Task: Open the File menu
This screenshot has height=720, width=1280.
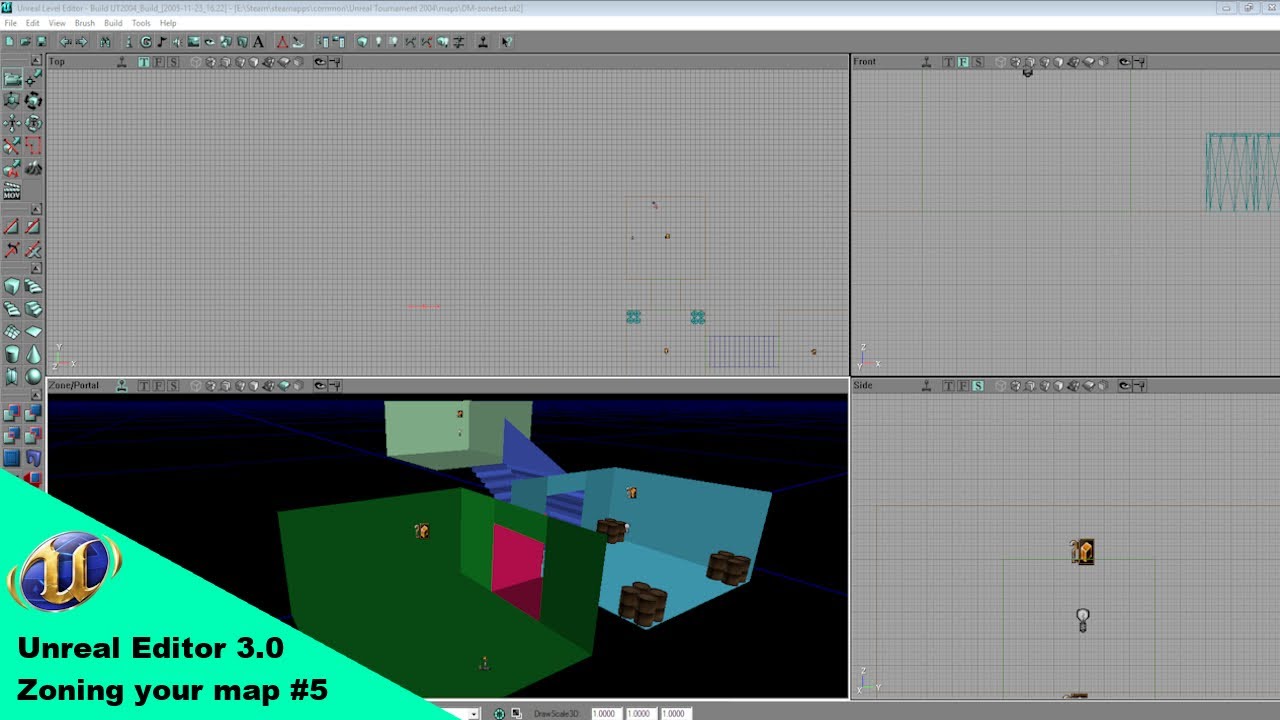Action: pyautogui.click(x=10, y=23)
